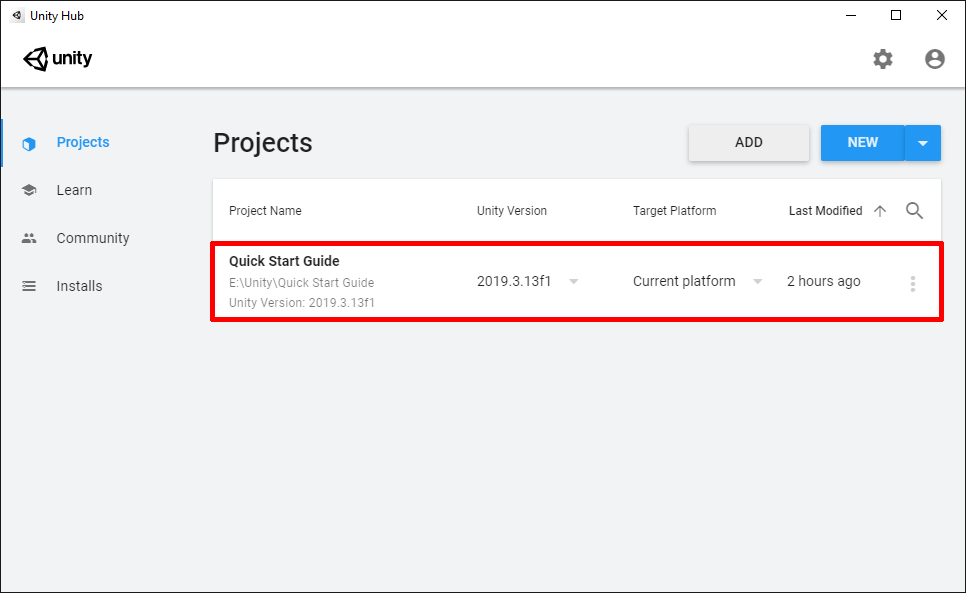Screen dimensions: 966x593
Task: Open Unity Hub settings gear
Action: (x=883, y=59)
